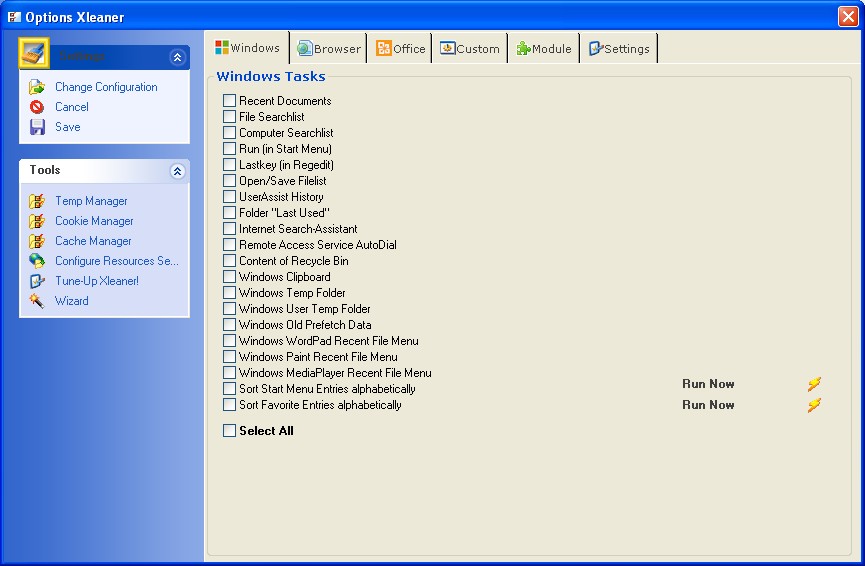Screen dimensions: 865x566
Task: Switch to the Windows tab
Action: click(x=248, y=48)
